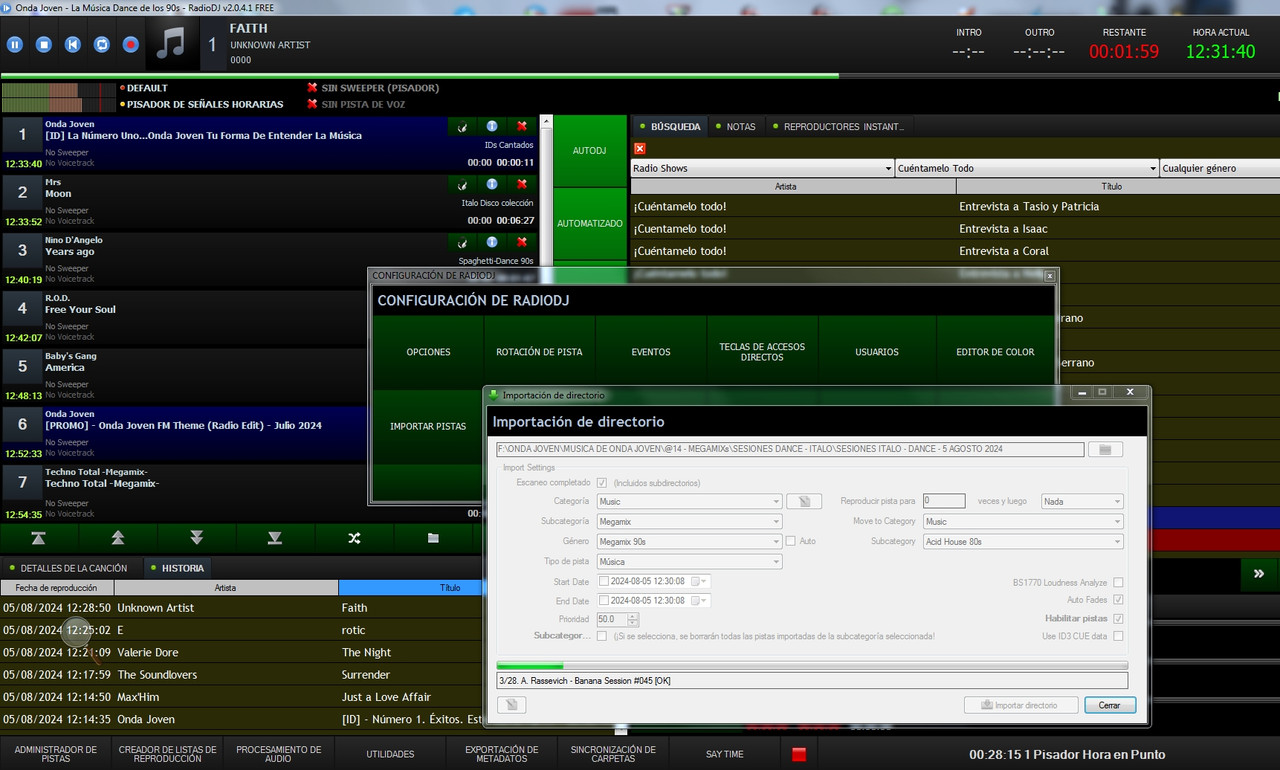The image size is (1280, 770).
Task: Open Categoría dropdown showing Music
Action: coord(689,502)
